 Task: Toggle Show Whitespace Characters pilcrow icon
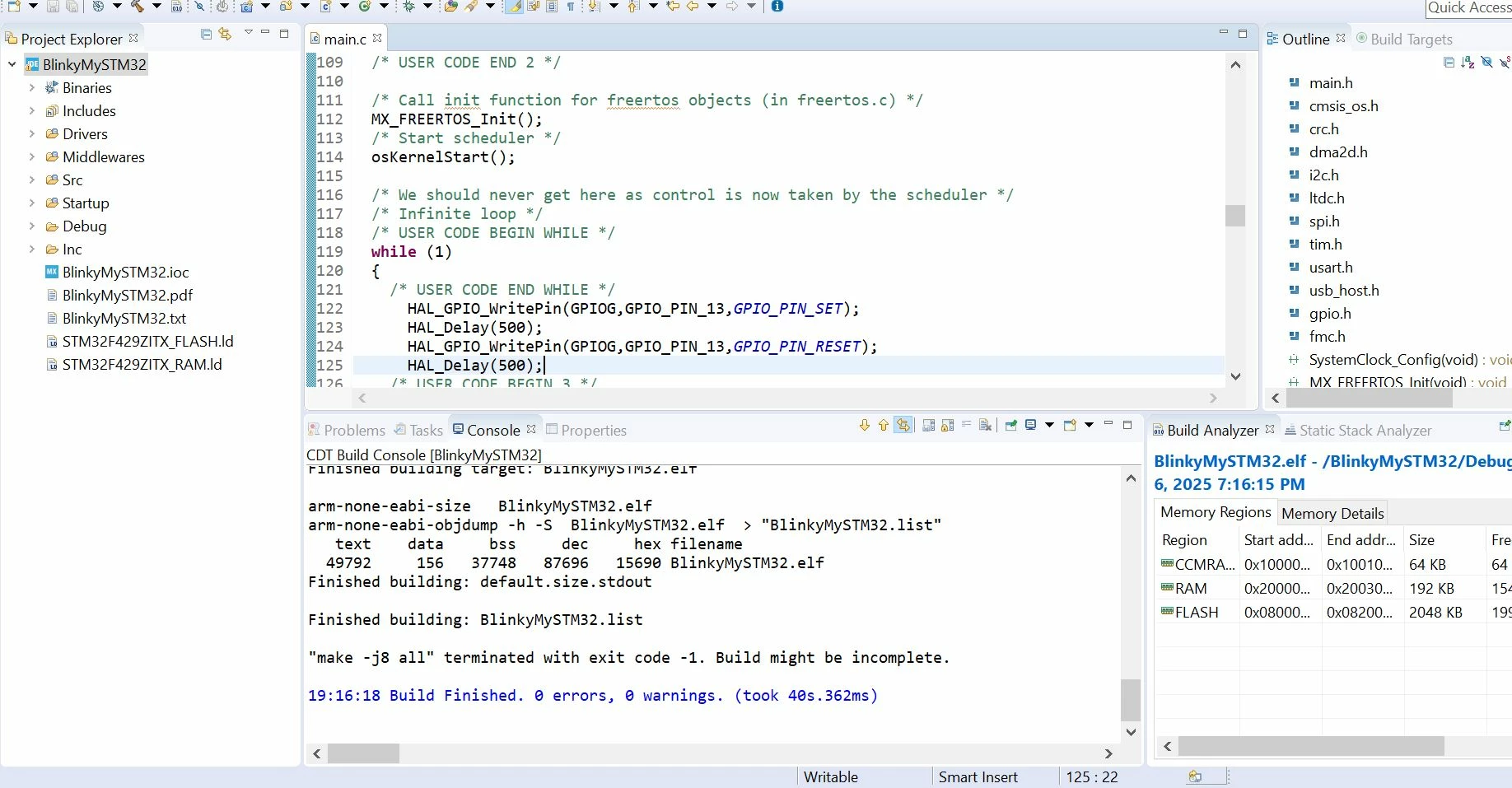[x=571, y=7]
